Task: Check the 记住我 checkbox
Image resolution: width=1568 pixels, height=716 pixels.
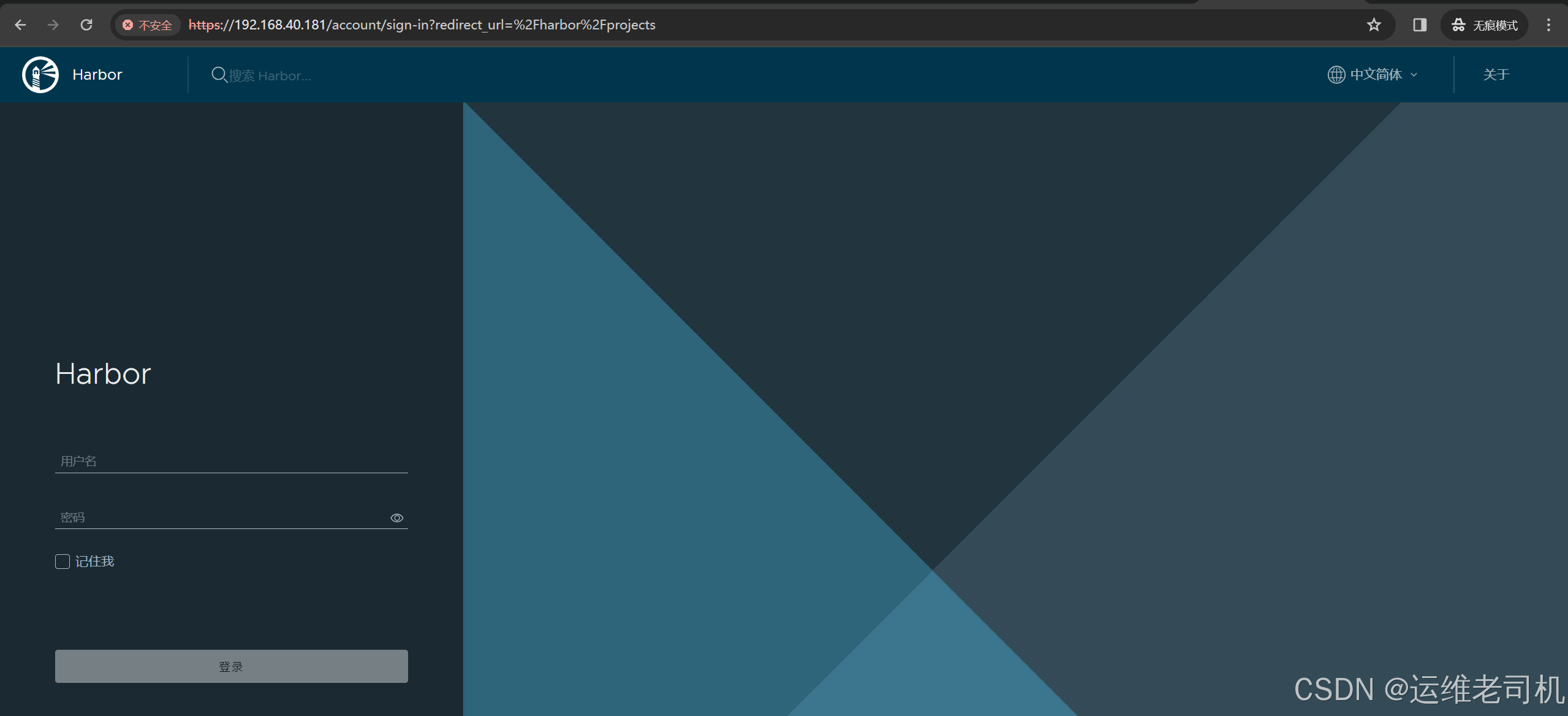Action: click(x=62, y=562)
